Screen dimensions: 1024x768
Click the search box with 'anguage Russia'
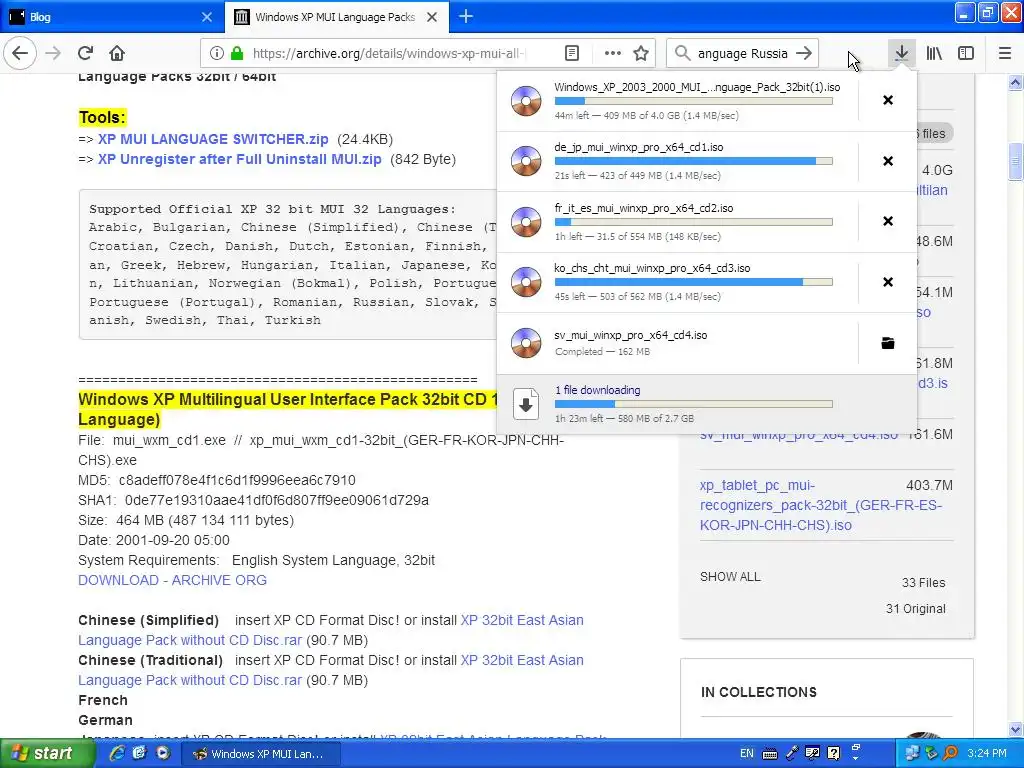pos(743,53)
